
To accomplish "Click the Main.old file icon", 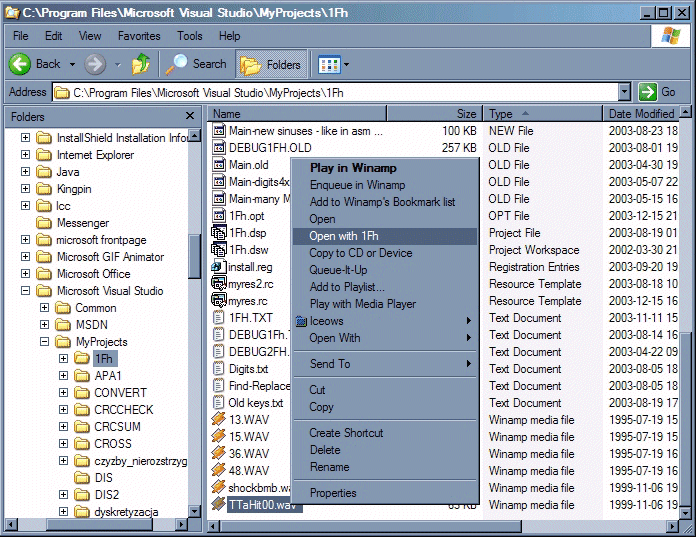I will pyautogui.click(x=218, y=165).
